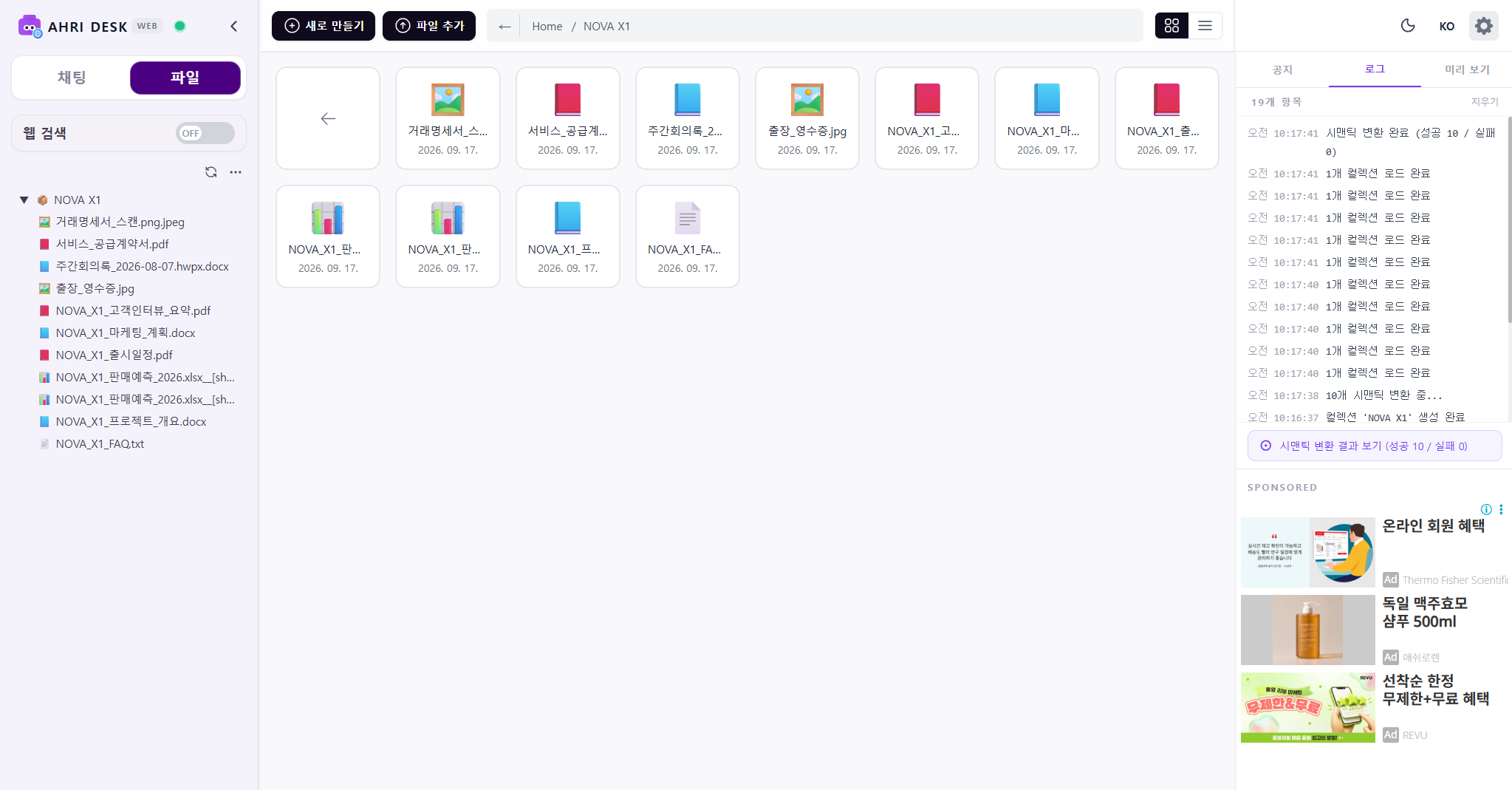Select the 파일 tab
1512x790 pixels.
185,78
